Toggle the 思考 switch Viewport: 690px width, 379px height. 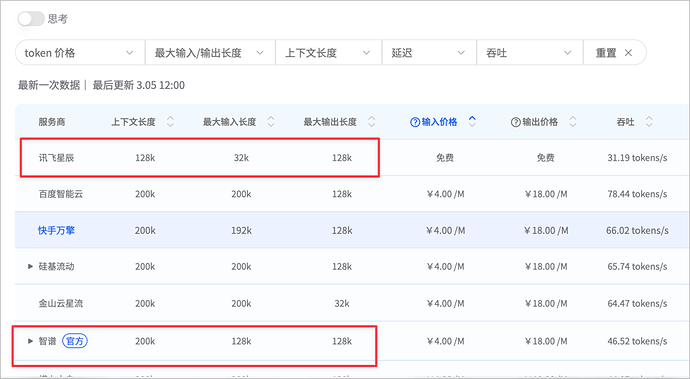coord(31,19)
